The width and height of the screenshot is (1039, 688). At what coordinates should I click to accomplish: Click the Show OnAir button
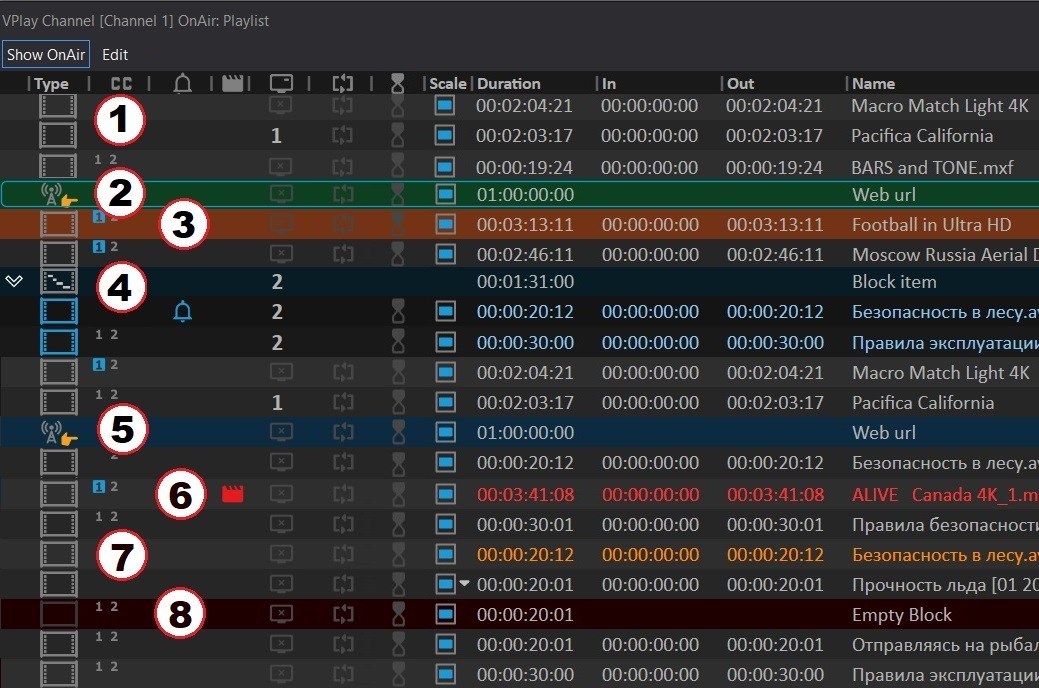coord(46,55)
